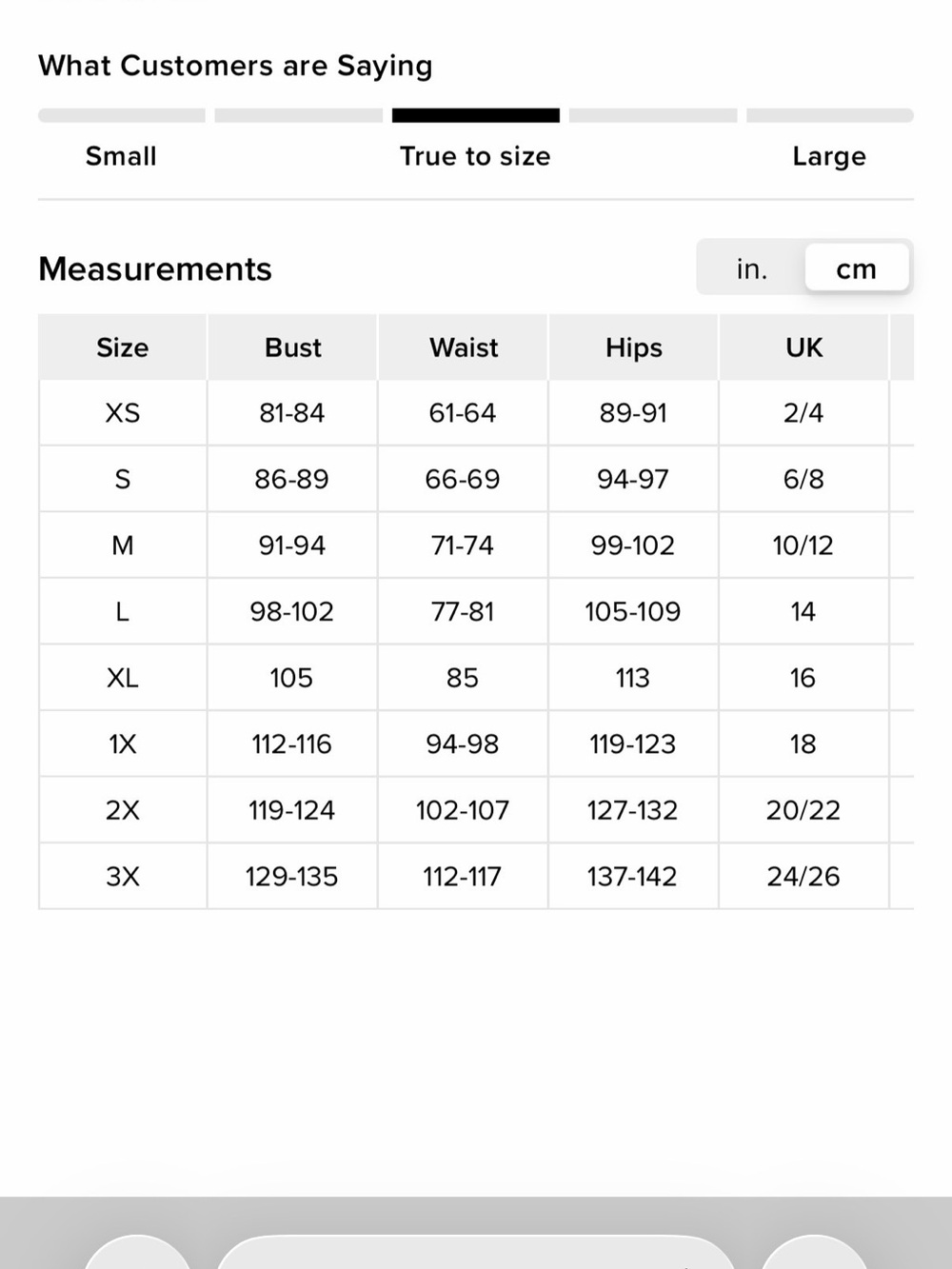This screenshot has height=1269, width=952.
Task: Select the cm unit option
Action: coord(856,269)
